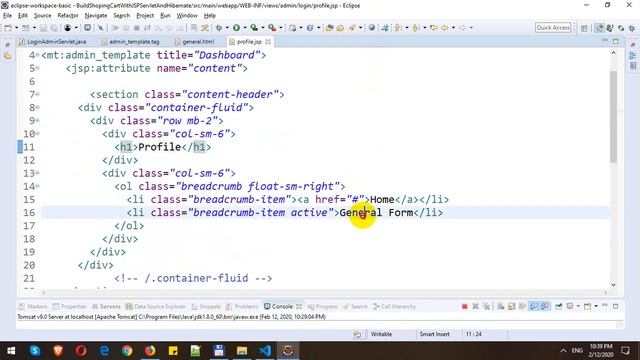Toggle Show Console On Error Output
The height and width of the screenshot is (360, 640).
tap(544, 306)
